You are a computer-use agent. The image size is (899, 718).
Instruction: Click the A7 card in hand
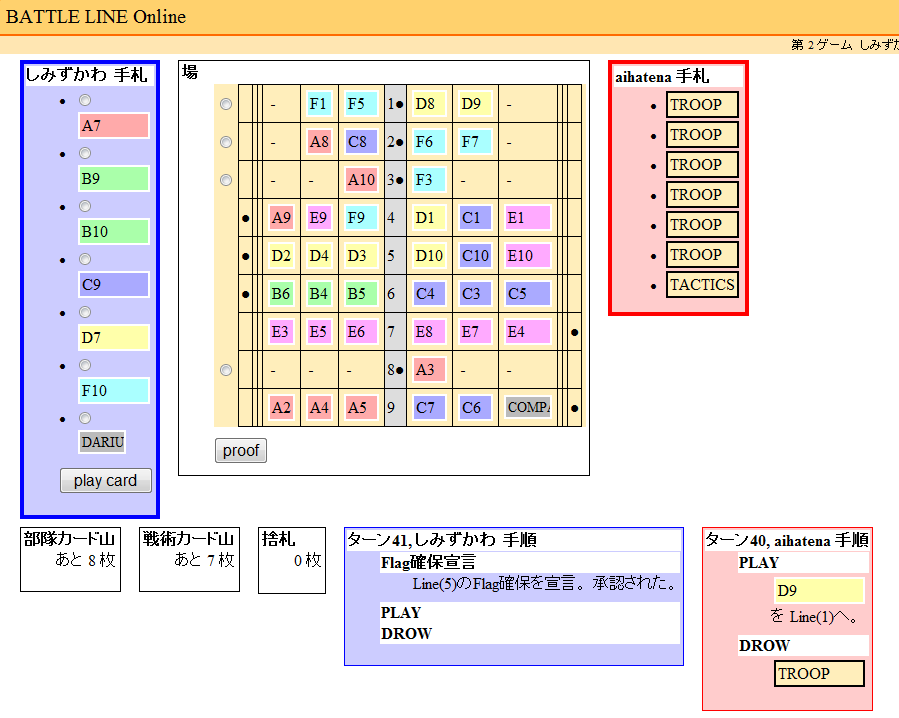point(114,126)
